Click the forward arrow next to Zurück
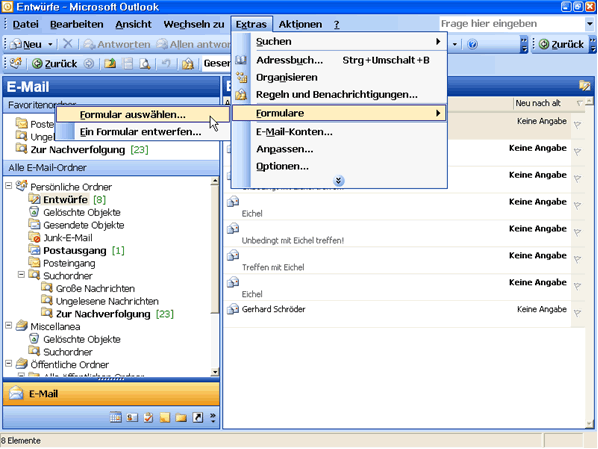Viewport: 598px width, 449px height. coord(88,64)
